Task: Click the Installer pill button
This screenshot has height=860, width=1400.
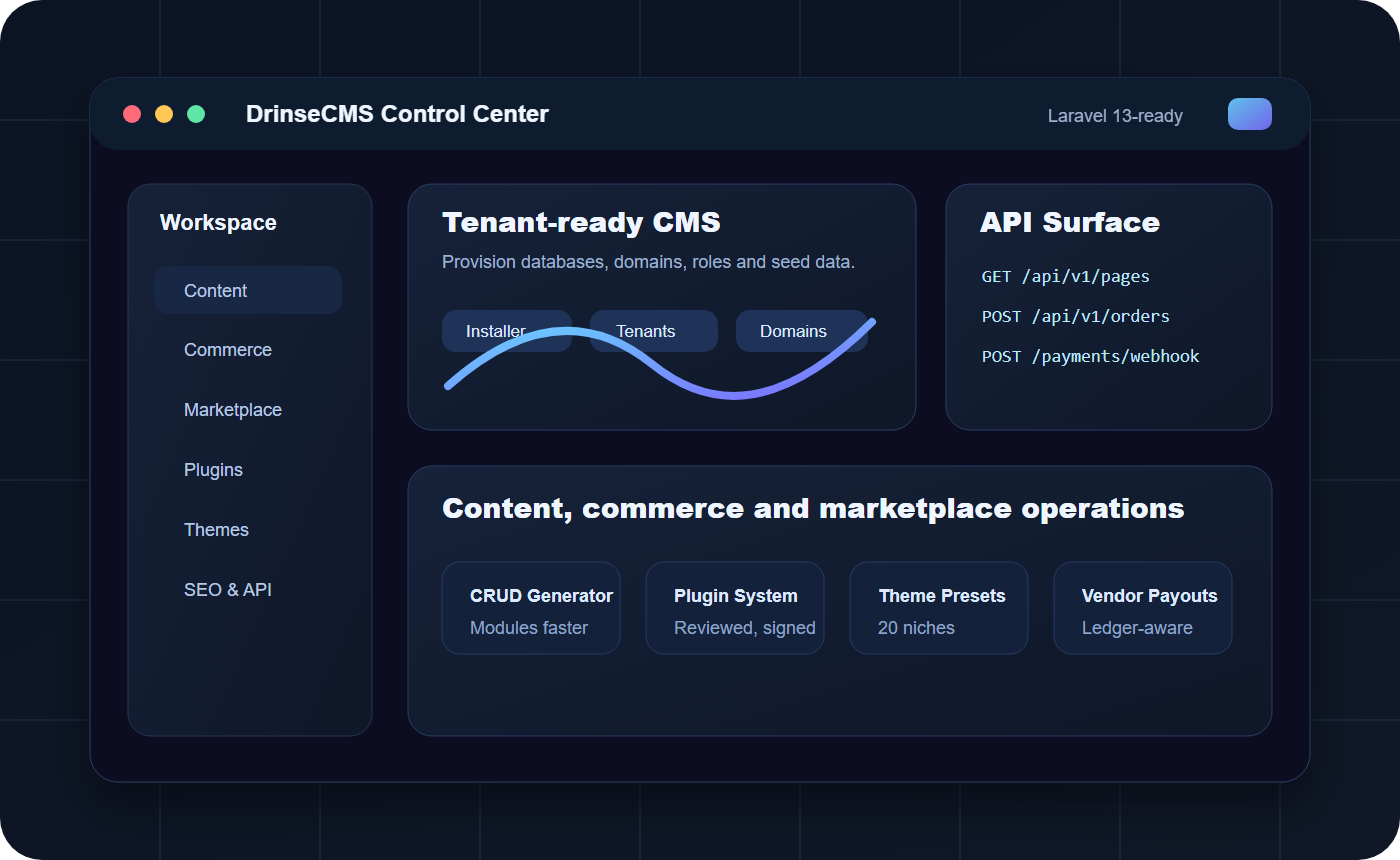Action: pyautogui.click(x=507, y=331)
